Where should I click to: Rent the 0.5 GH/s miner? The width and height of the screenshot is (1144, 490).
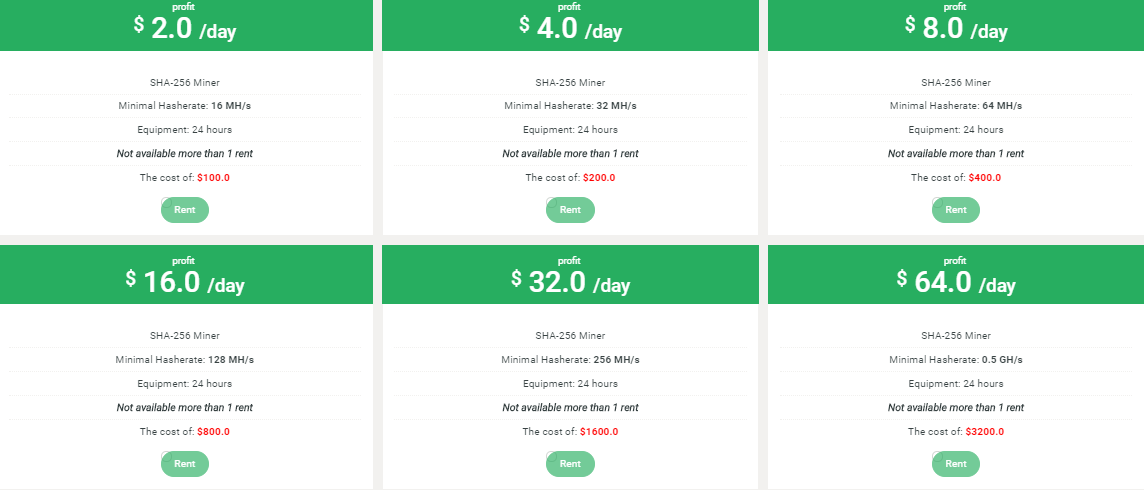tap(956, 464)
